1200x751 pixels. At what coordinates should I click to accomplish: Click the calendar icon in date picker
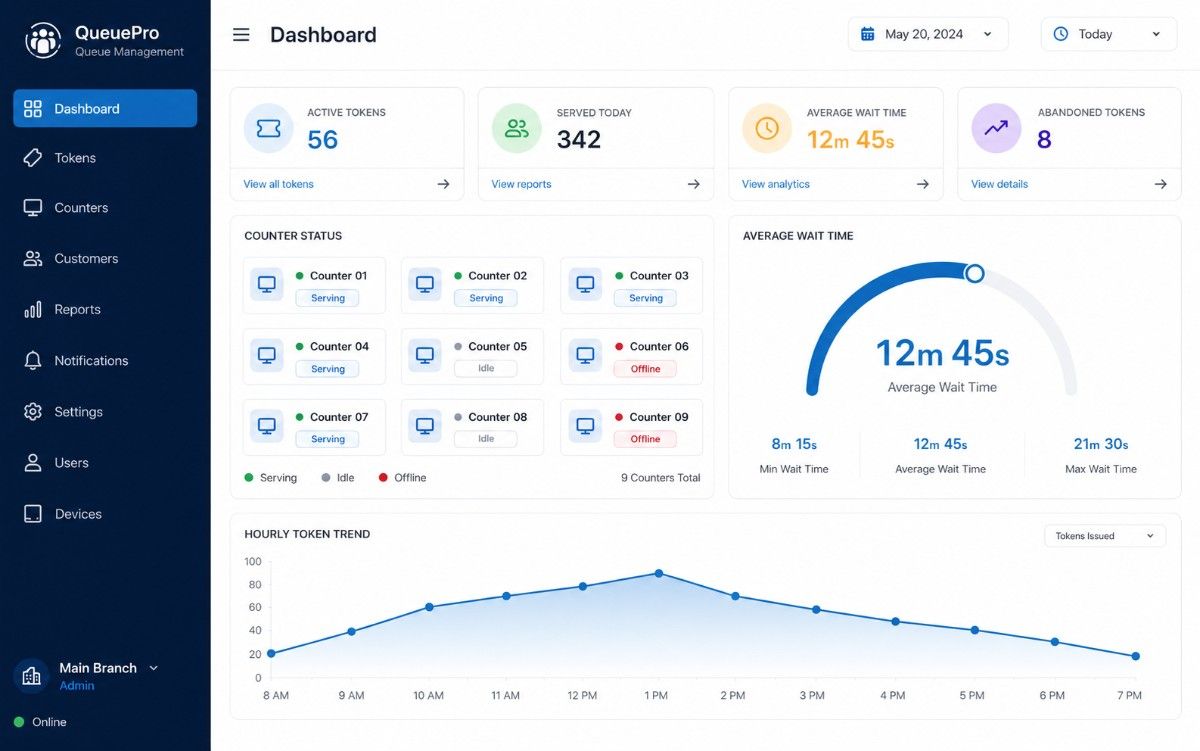tap(868, 34)
